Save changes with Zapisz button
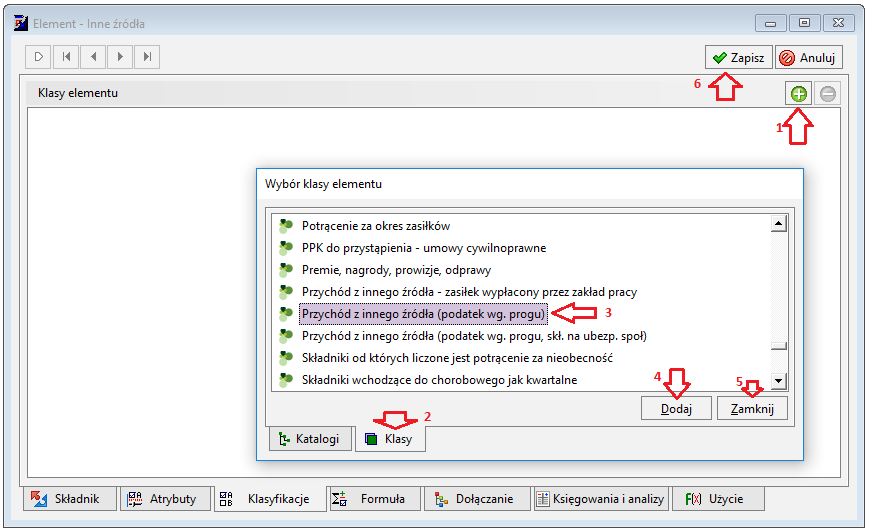Screen dimensions: 872x531 [x=739, y=57]
